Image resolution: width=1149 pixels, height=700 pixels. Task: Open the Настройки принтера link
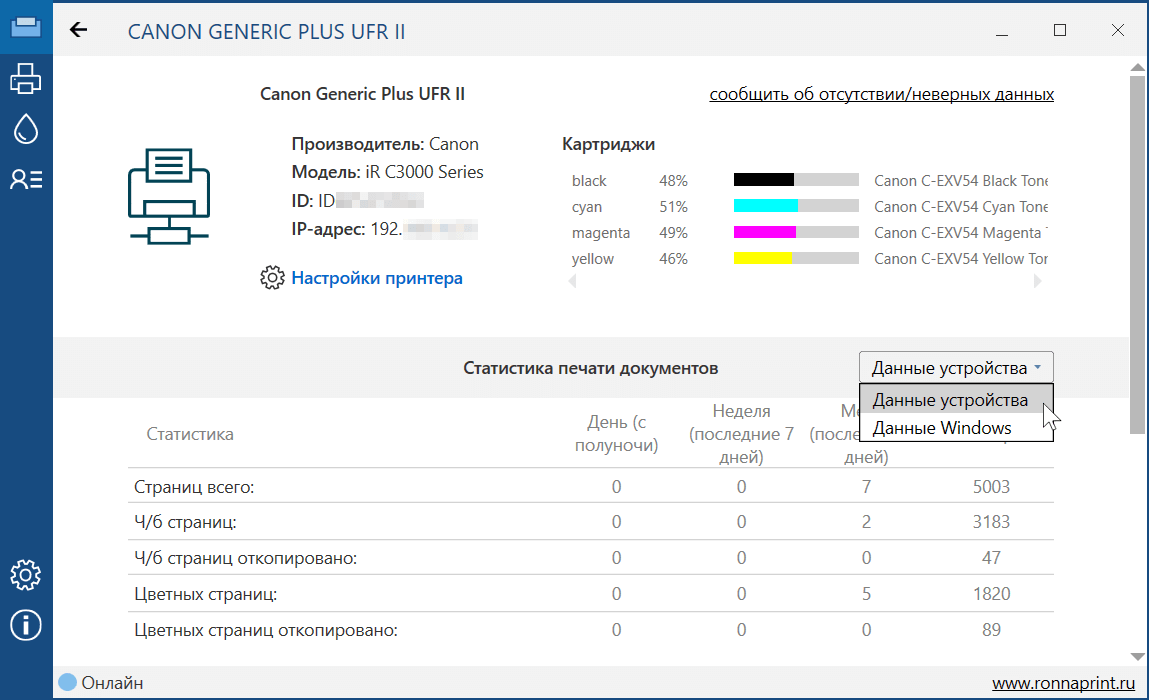pos(377,278)
